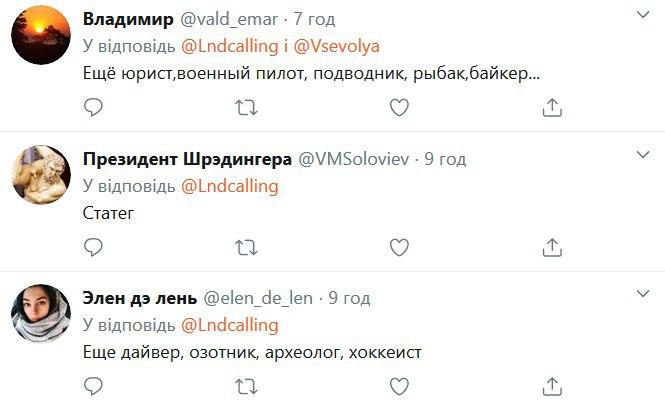Like Владимир's tweet
The image size is (665, 410).
[x=398, y=106]
